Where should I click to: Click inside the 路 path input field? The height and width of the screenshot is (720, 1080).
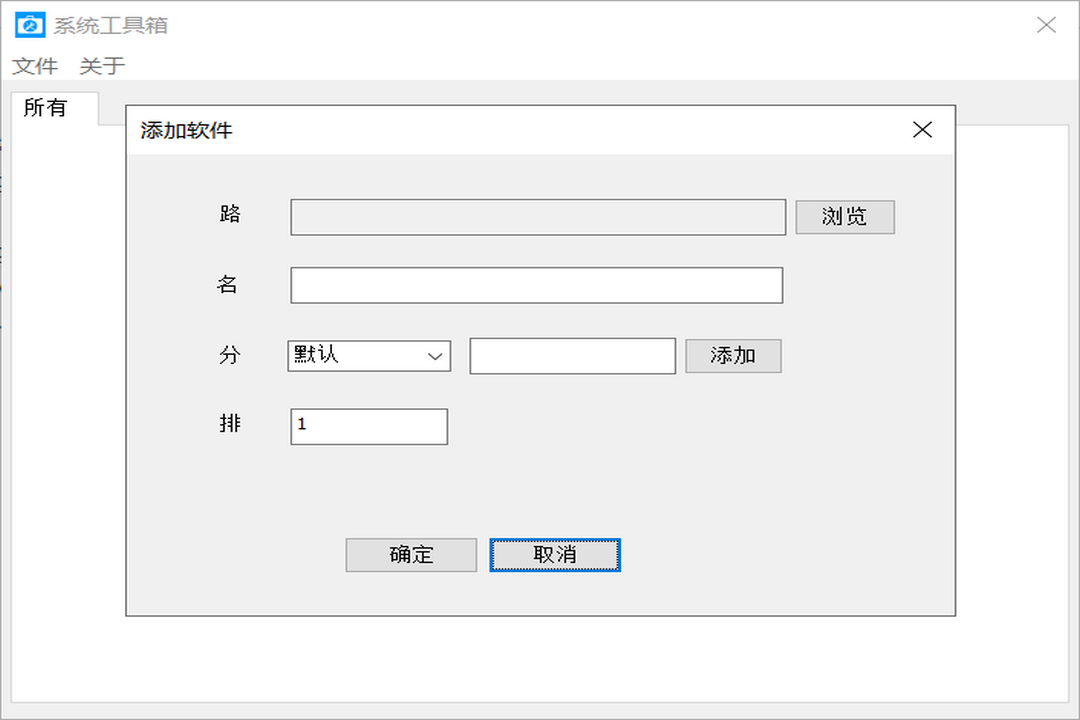[537, 217]
